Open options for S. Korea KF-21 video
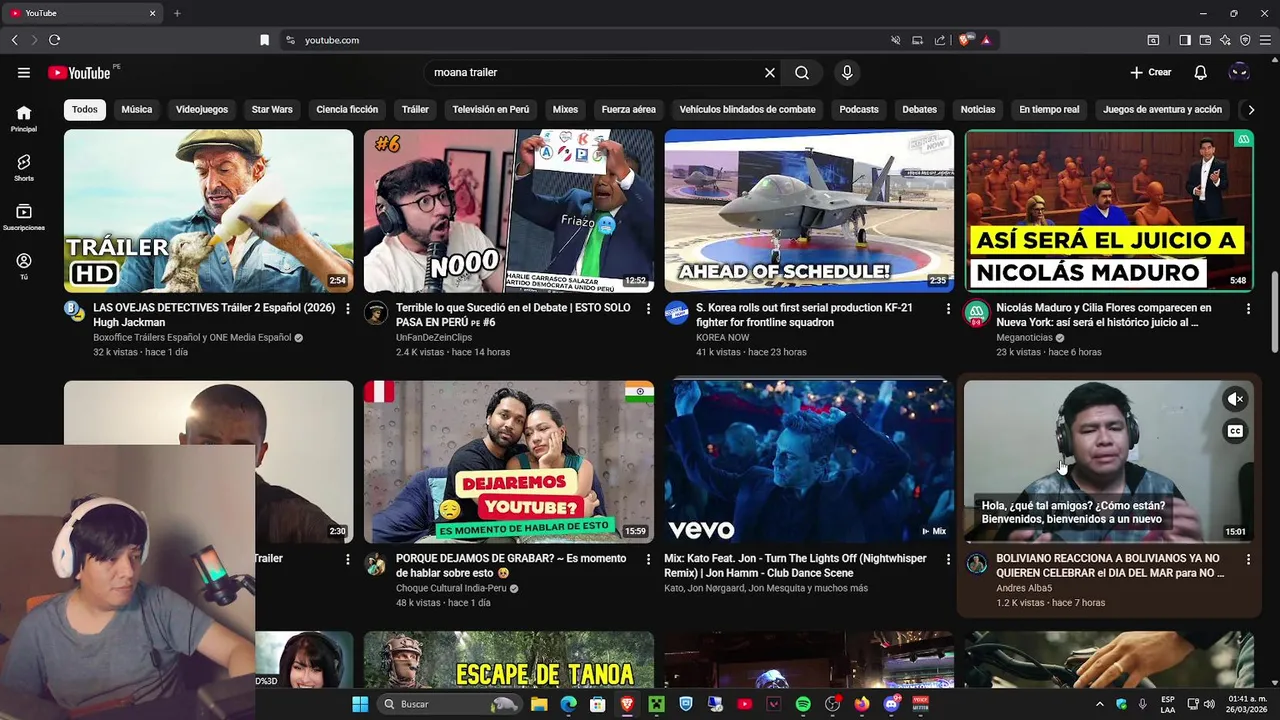This screenshot has width=1280, height=720. point(948,309)
